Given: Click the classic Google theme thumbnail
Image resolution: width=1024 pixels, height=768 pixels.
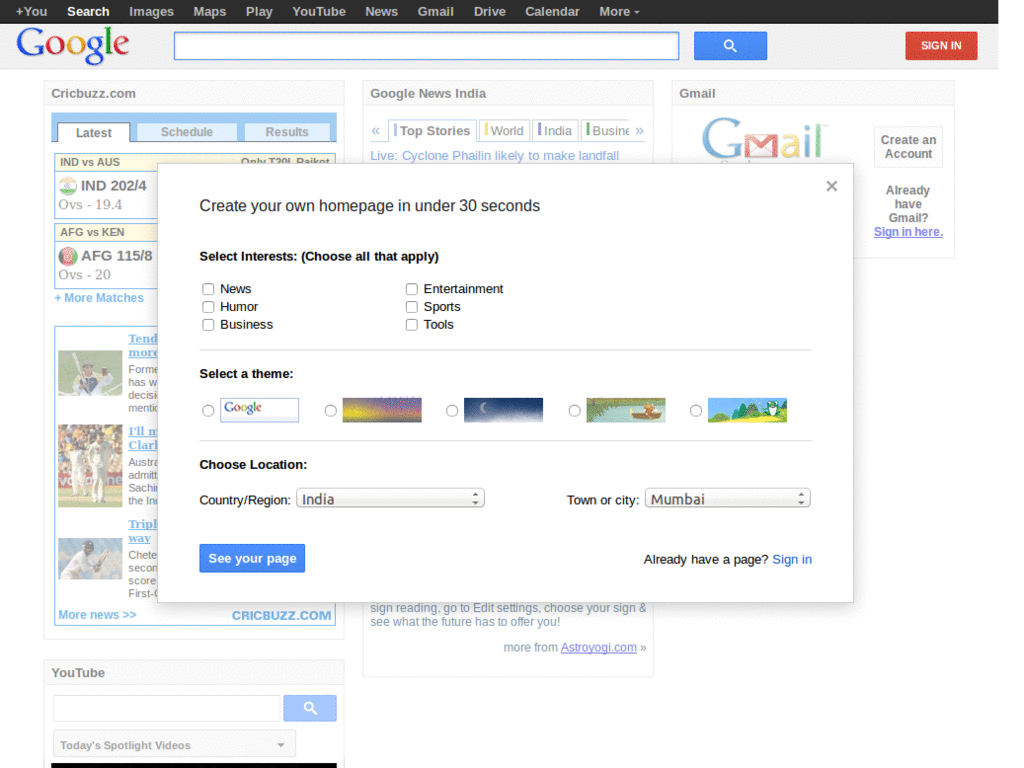Looking at the screenshot, I should pyautogui.click(x=259, y=410).
